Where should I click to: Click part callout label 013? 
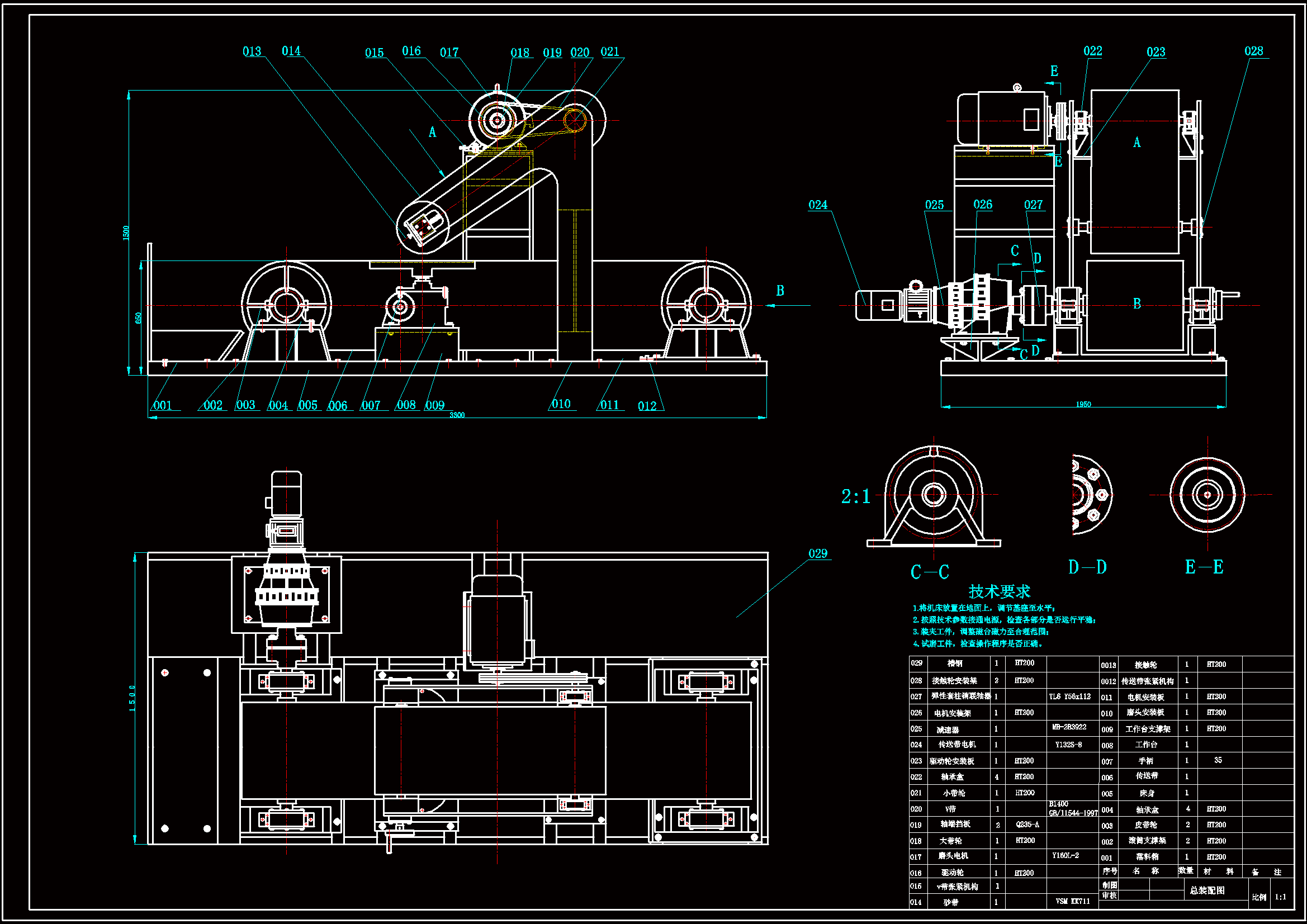[252, 51]
